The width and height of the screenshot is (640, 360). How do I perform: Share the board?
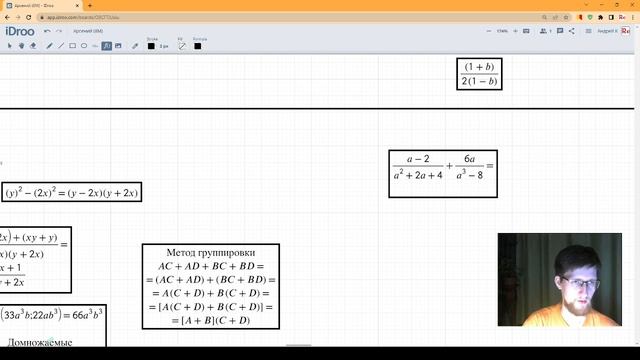click(x=572, y=31)
